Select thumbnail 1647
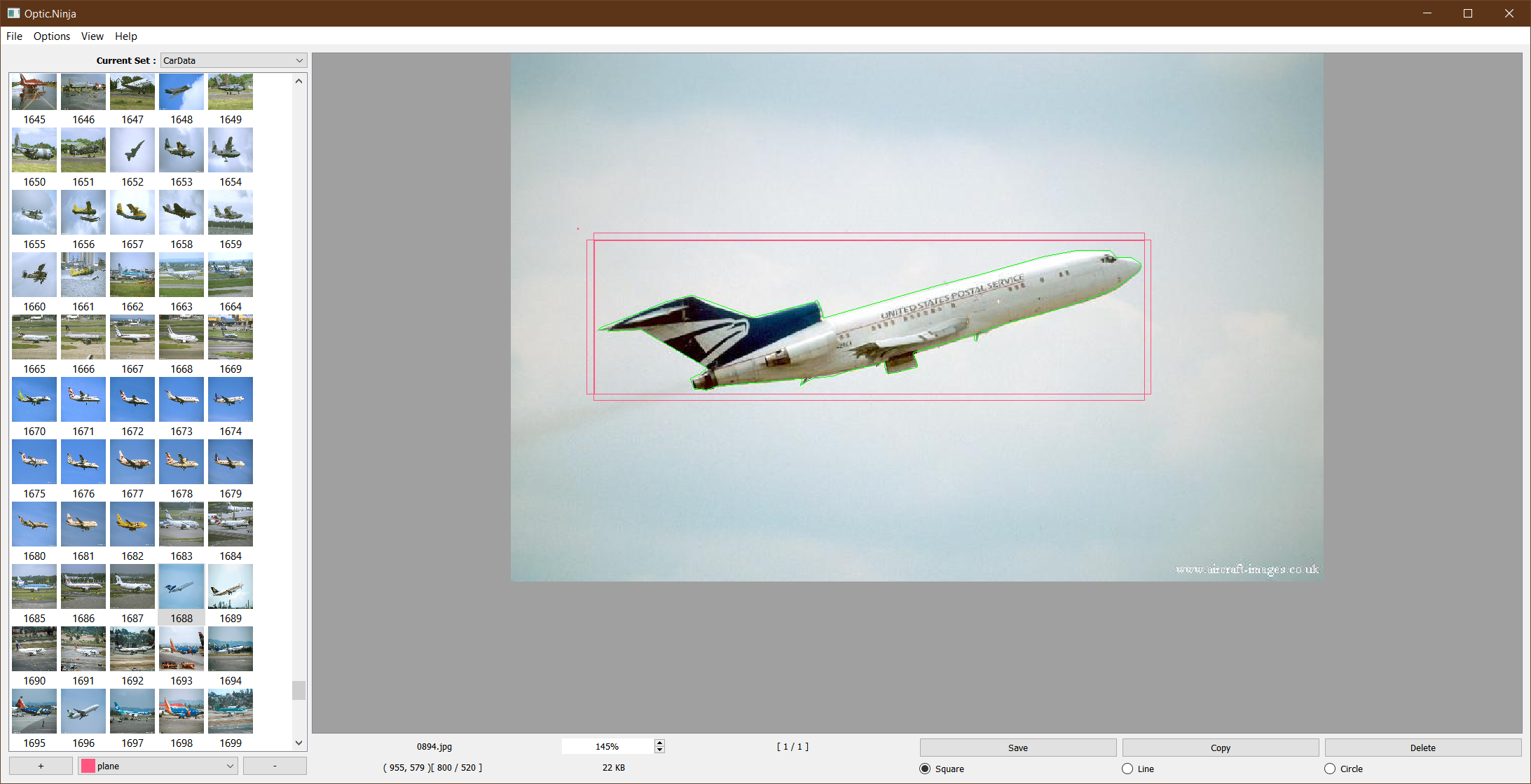Screen dimensions: 1531x784 click(132, 92)
